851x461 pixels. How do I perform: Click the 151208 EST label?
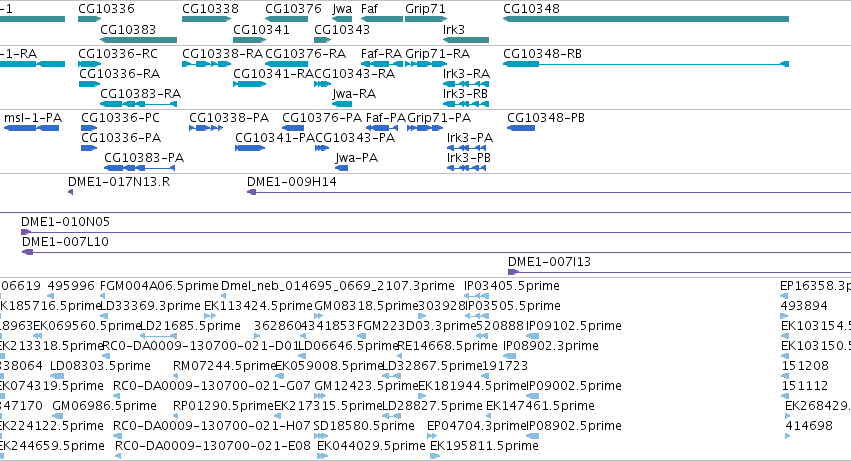click(x=805, y=366)
